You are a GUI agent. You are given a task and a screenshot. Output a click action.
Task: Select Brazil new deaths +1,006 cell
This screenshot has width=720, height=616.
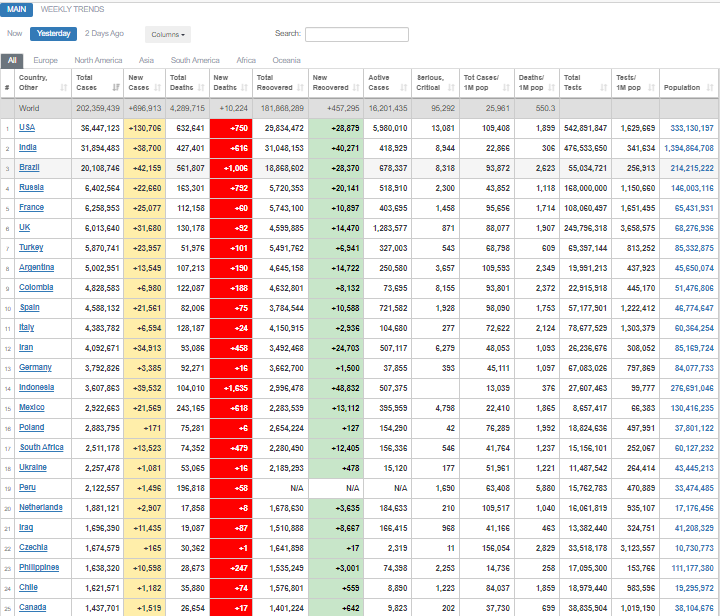[231, 168]
